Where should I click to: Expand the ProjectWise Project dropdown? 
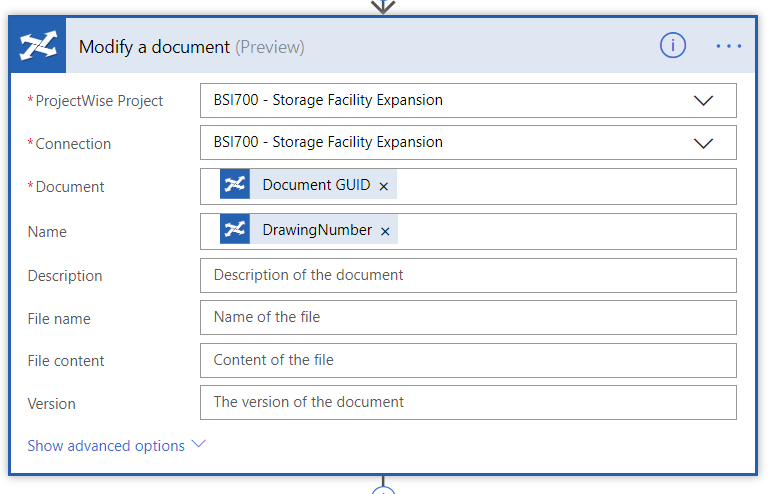tap(703, 100)
